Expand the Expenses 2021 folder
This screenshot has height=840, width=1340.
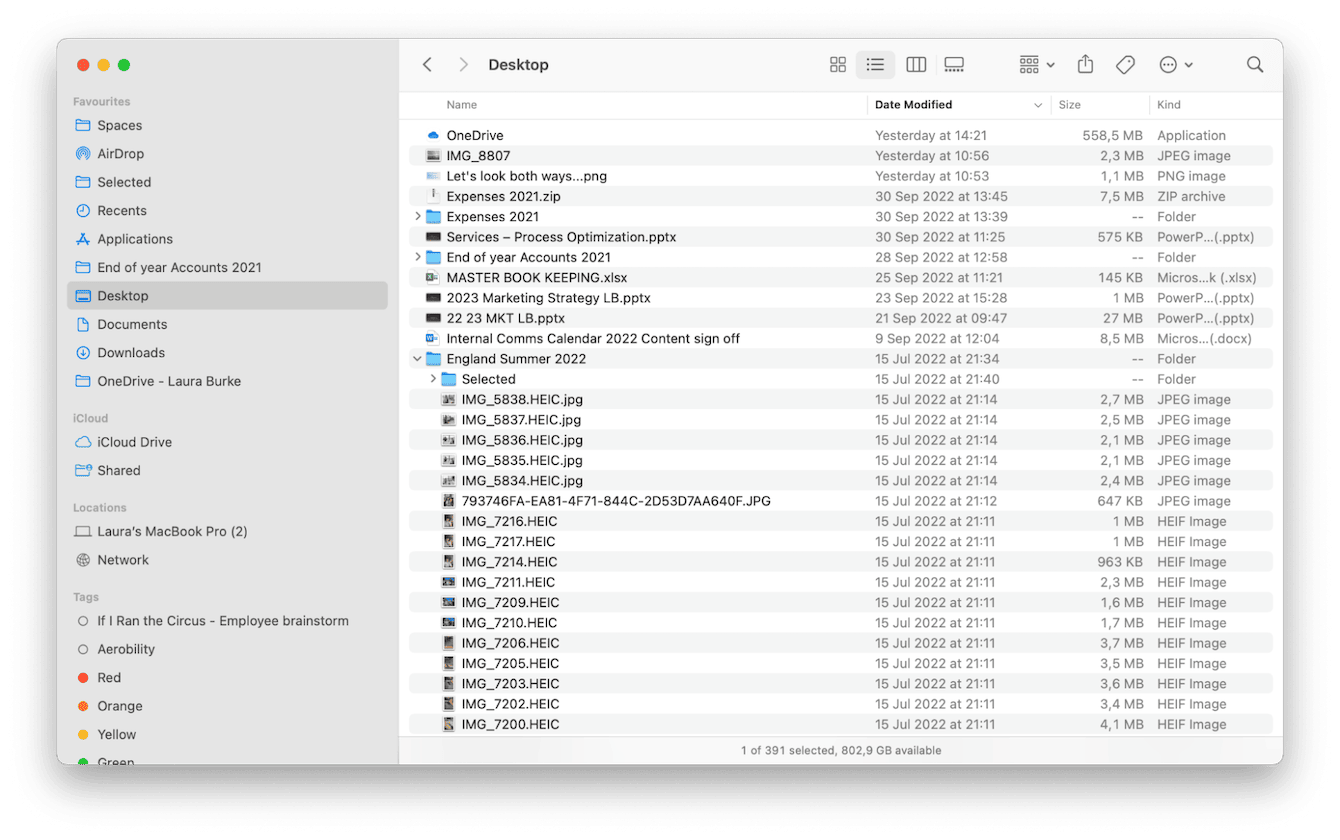pos(420,216)
